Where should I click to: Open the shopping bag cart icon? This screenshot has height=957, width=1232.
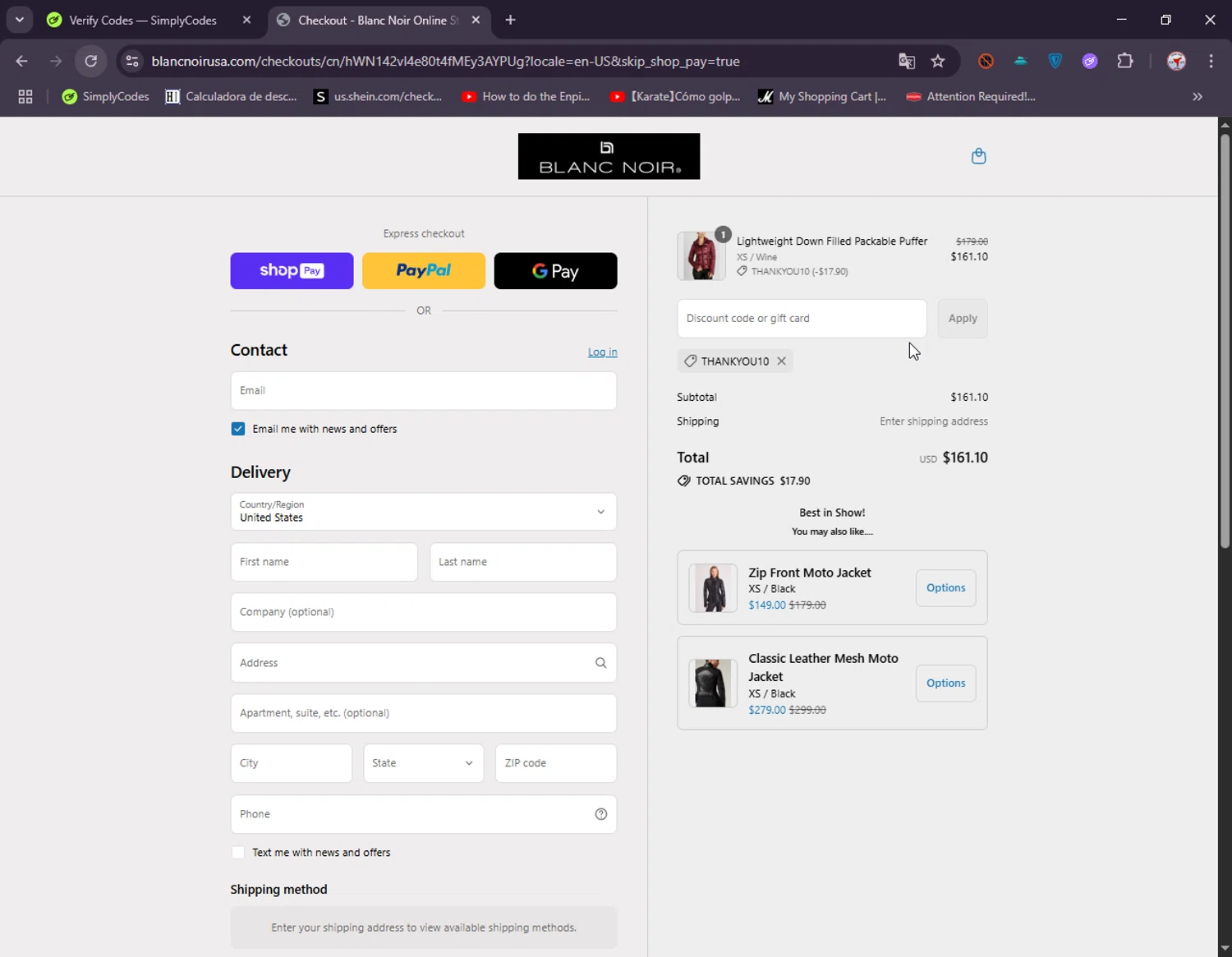click(x=978, y=156)
